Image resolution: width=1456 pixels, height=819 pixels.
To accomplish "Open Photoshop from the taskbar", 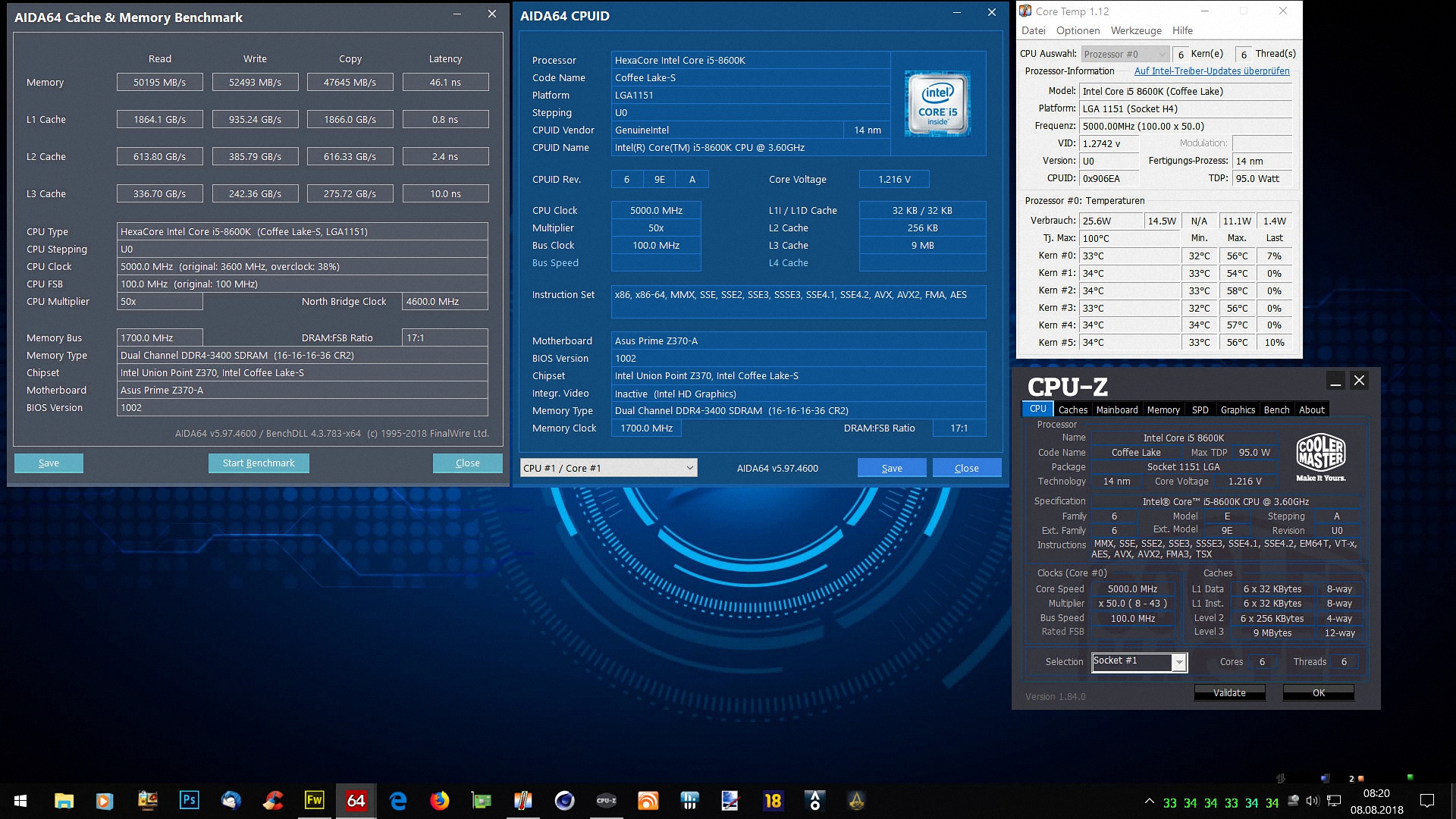I will coord(189,801).
